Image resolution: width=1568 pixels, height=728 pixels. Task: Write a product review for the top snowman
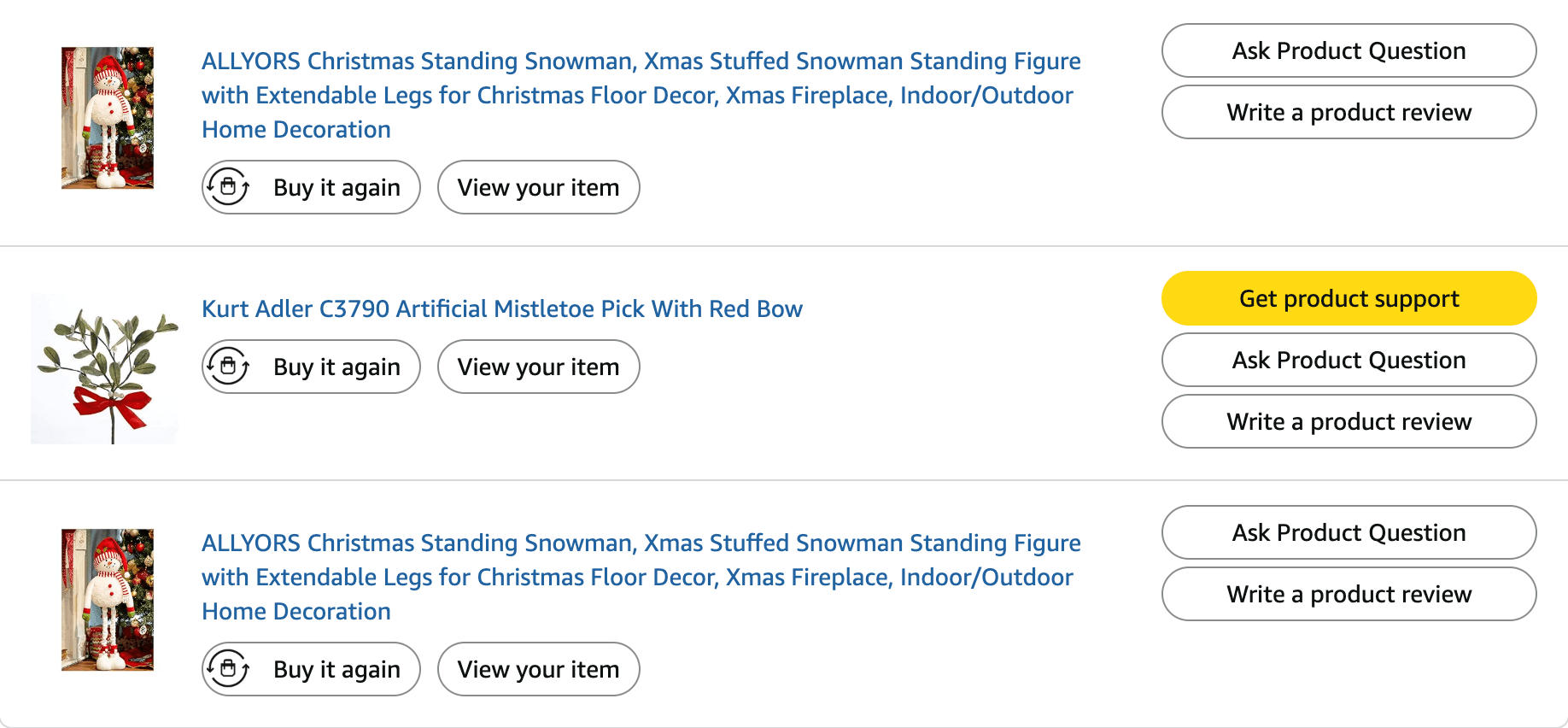pyautogui.click(x=1349, y=112)
